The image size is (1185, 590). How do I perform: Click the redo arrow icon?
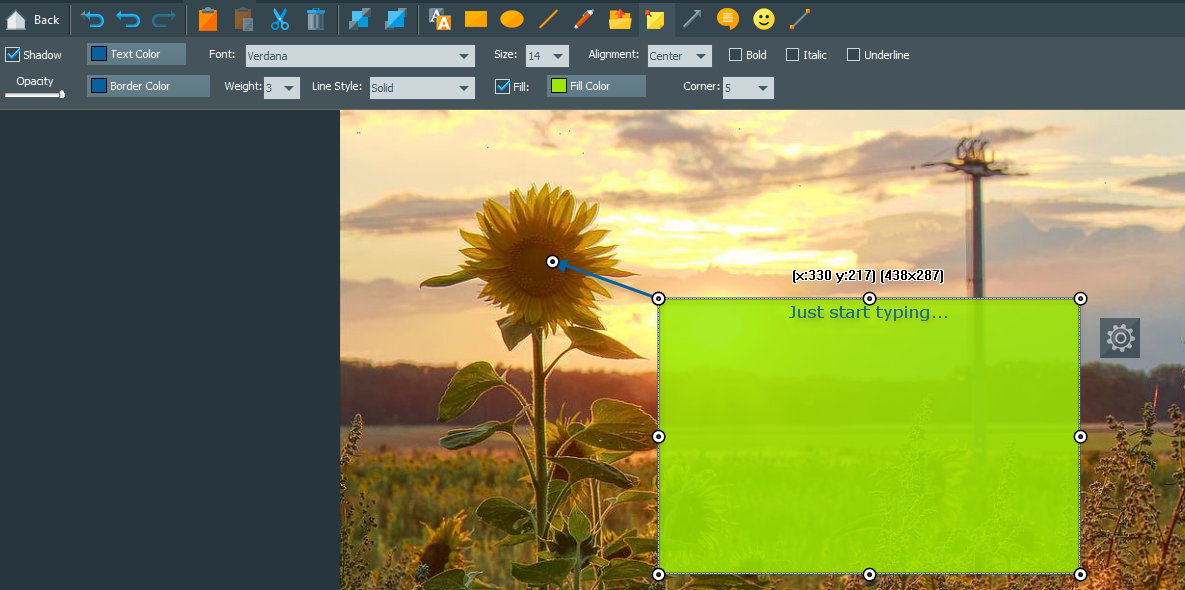click(163, 19)
